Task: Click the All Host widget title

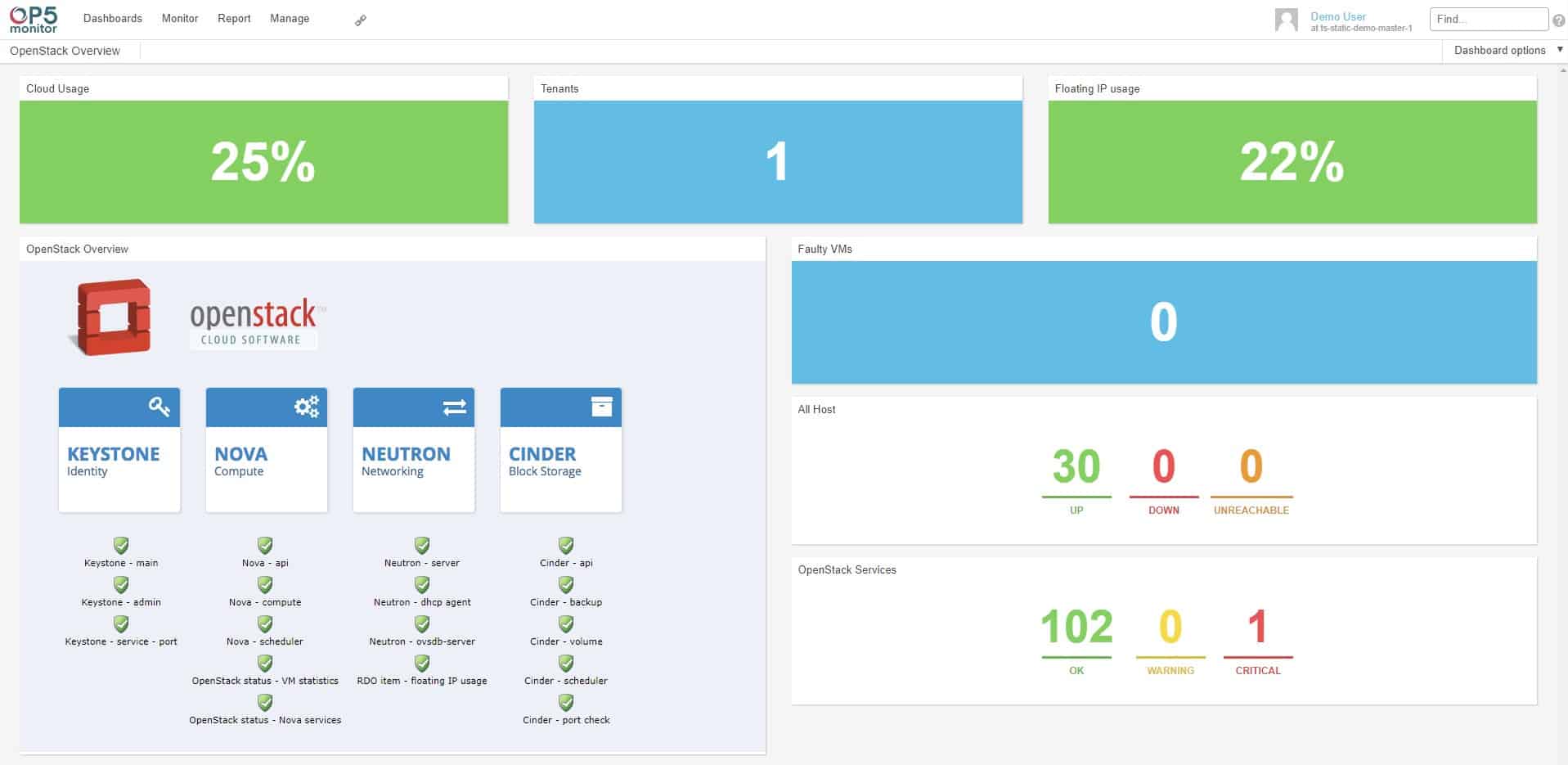Action: coord(816,409)
